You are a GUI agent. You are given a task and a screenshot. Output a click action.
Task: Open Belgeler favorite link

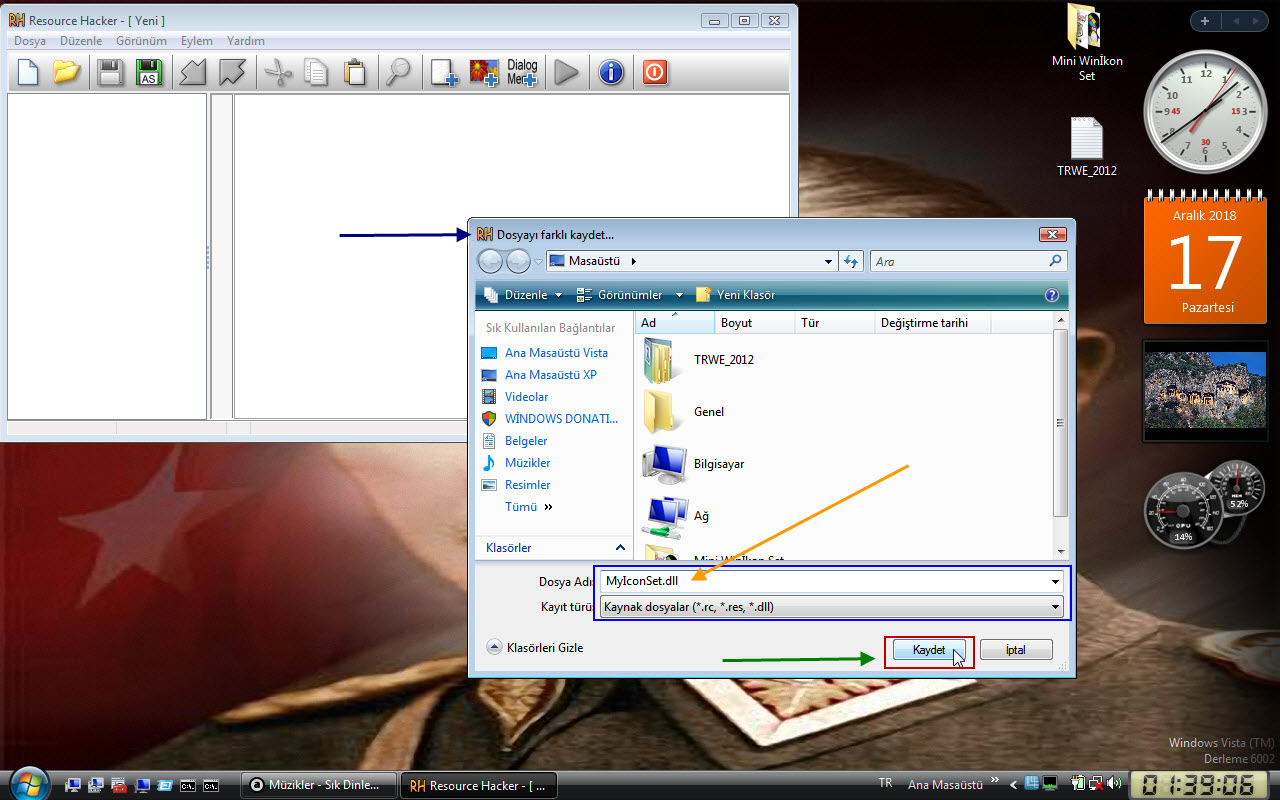point(526,441)
